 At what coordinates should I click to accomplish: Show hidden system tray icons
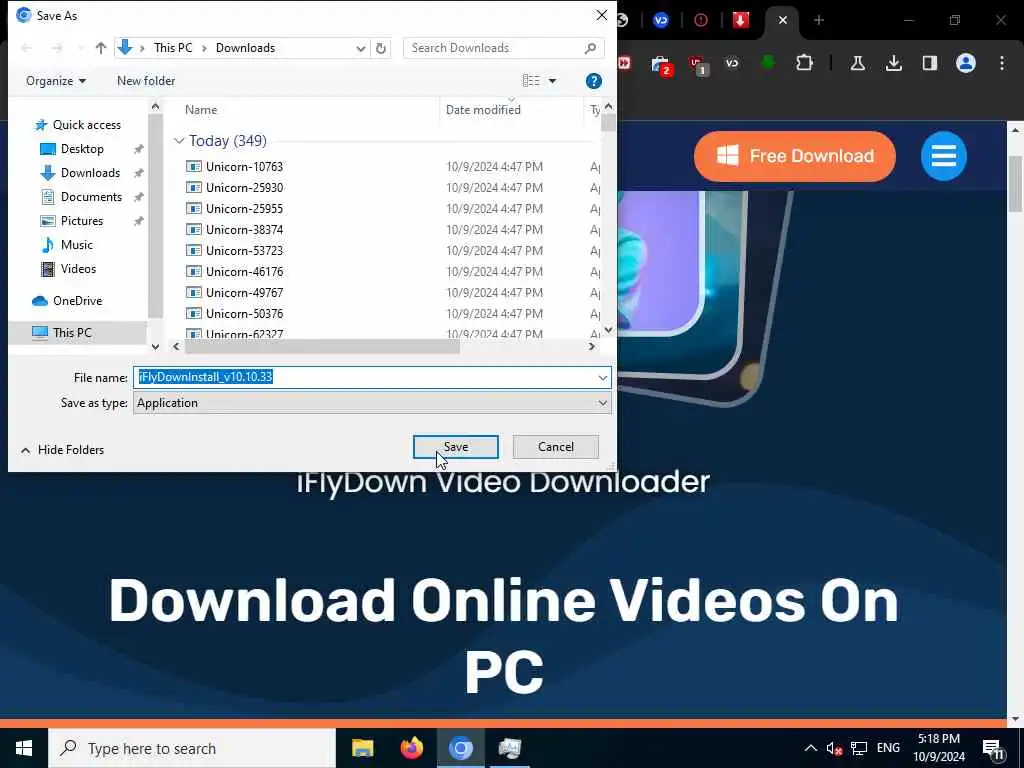[810, 748]
